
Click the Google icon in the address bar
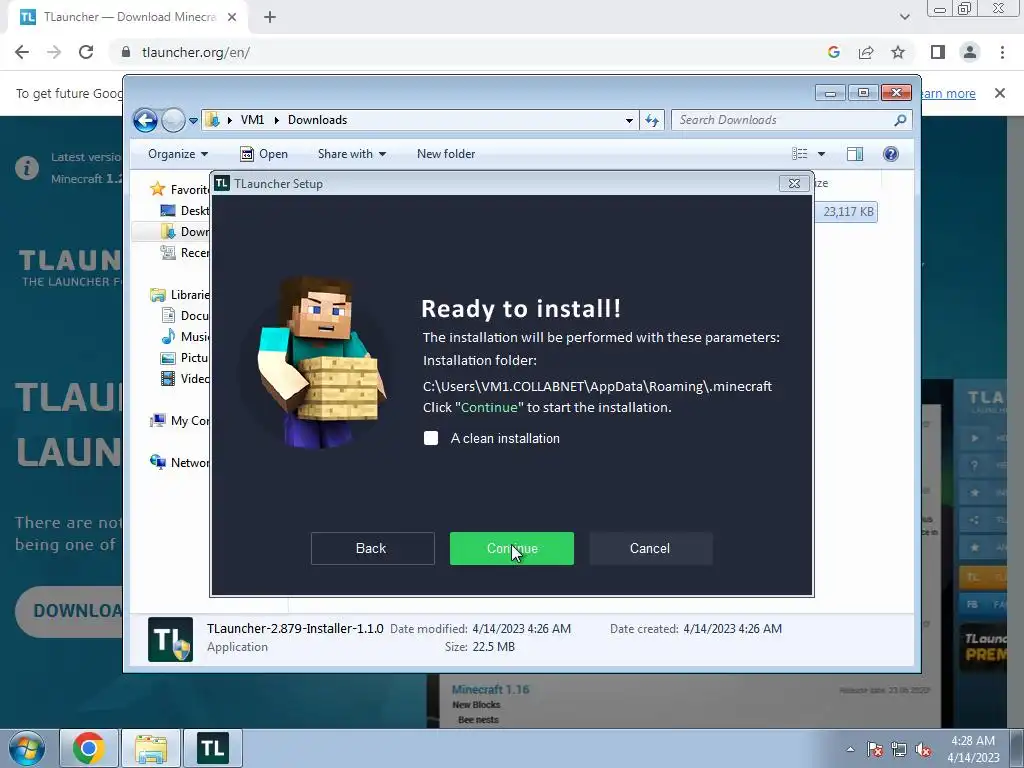[833, 52]
